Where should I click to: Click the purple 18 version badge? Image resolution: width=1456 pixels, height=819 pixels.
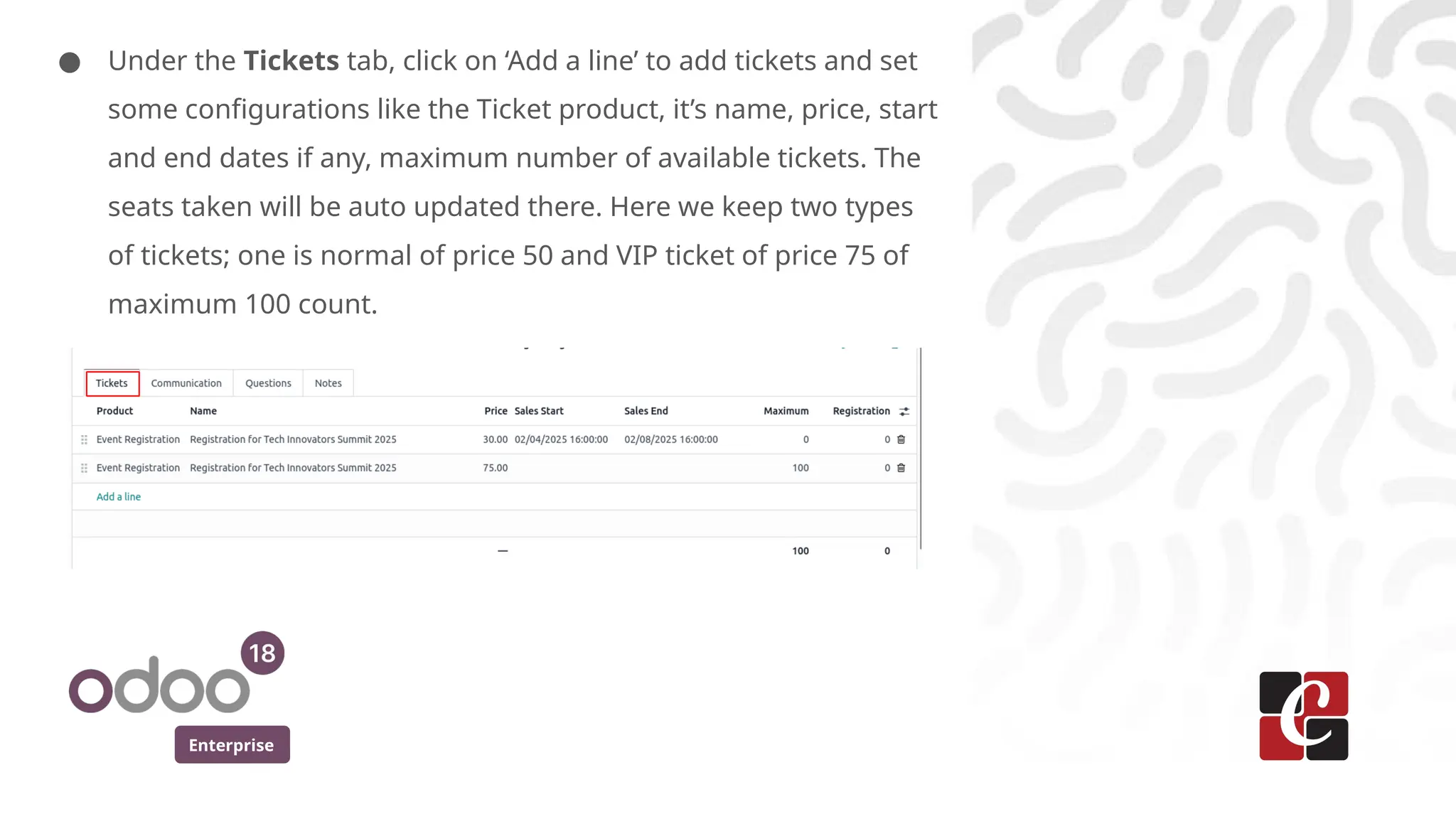click(x=262, y=653)
